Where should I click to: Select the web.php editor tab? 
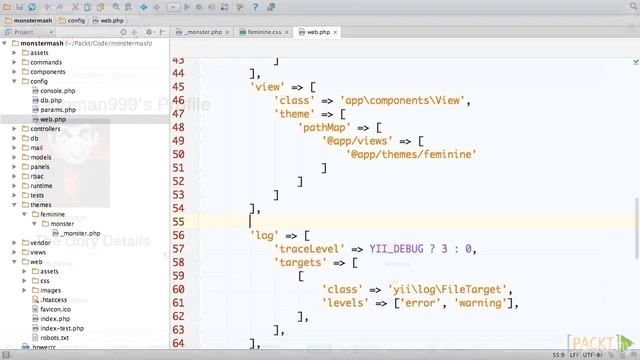click(x=317, y=32)
